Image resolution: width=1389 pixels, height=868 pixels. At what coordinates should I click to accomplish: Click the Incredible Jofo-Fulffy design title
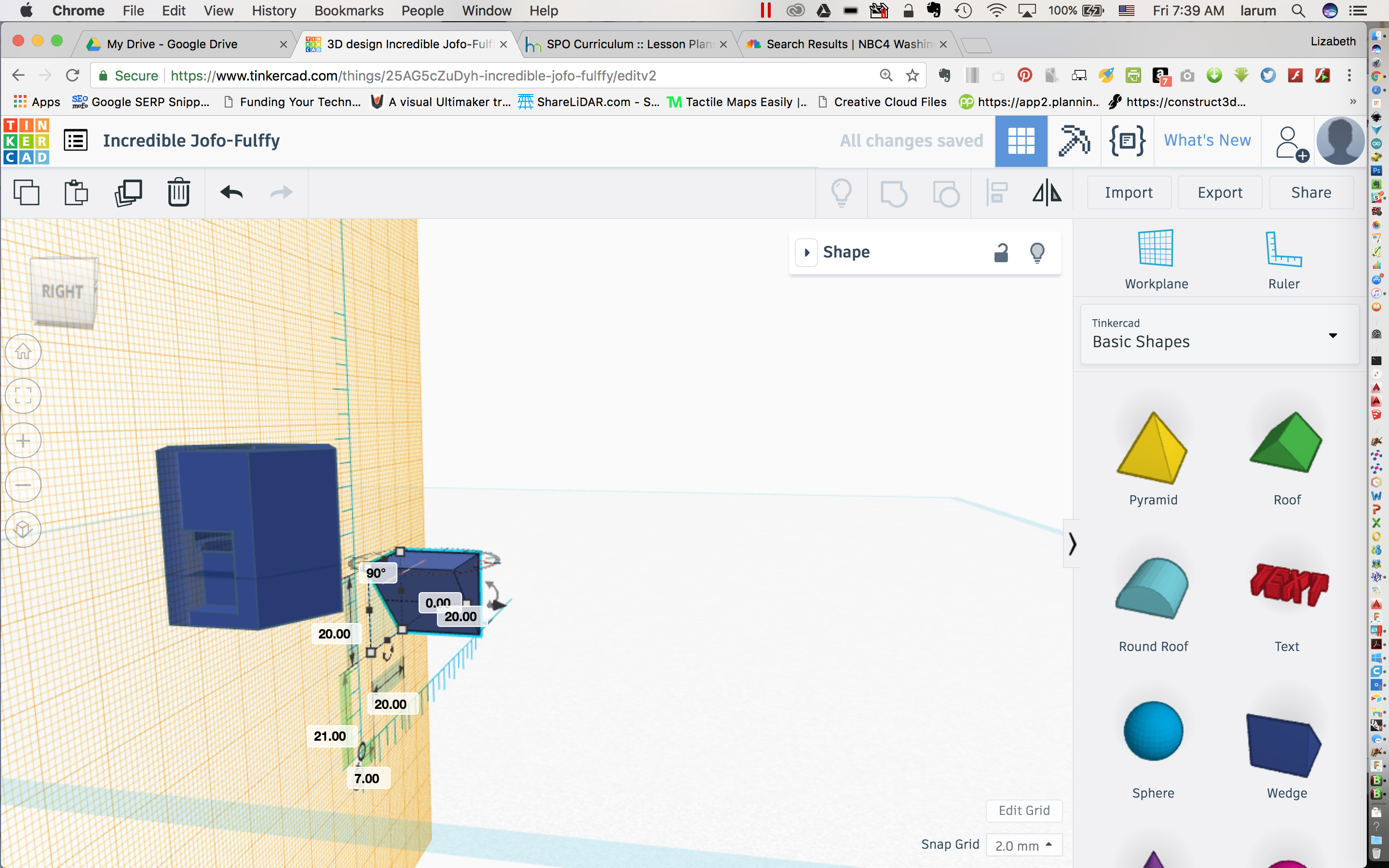pyautogui.click(x=191, y=141)
